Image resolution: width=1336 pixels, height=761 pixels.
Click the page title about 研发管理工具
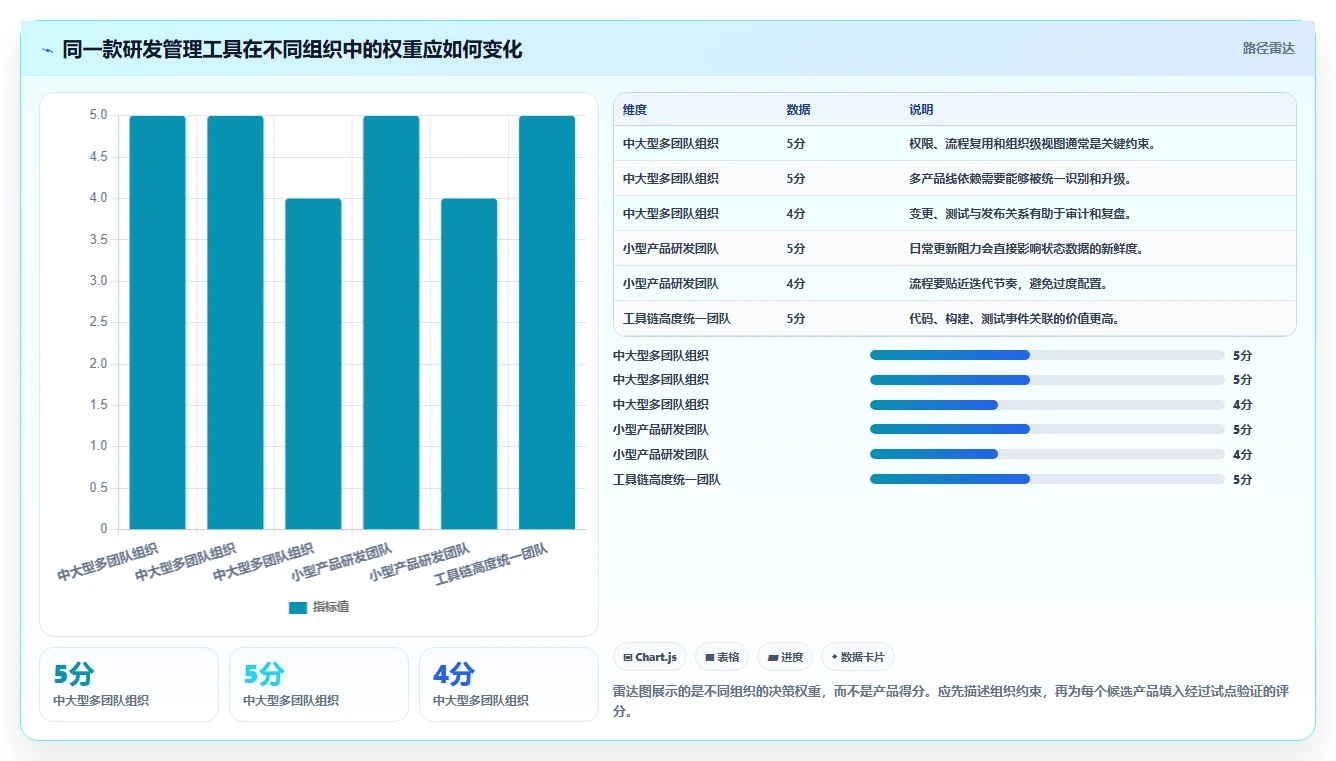[x=292, y=49]
